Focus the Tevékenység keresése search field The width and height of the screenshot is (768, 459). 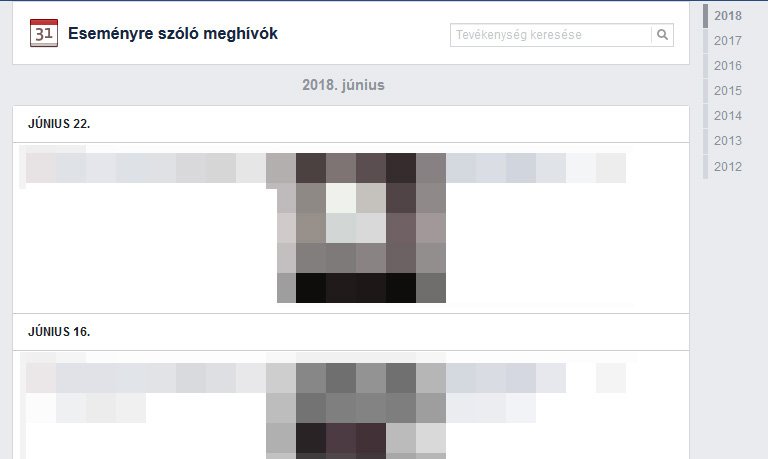pyautogui.click(x=551, y=35)
